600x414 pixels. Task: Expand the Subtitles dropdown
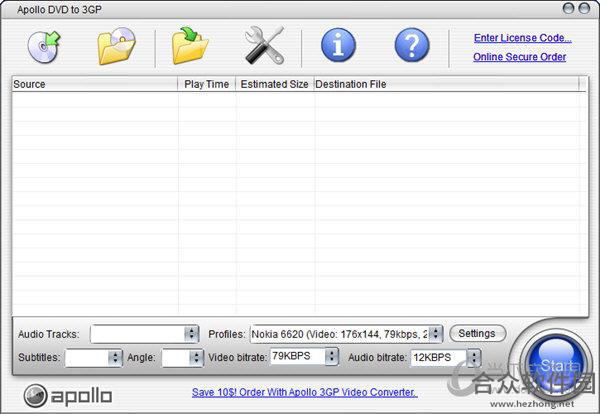point(115,358)
